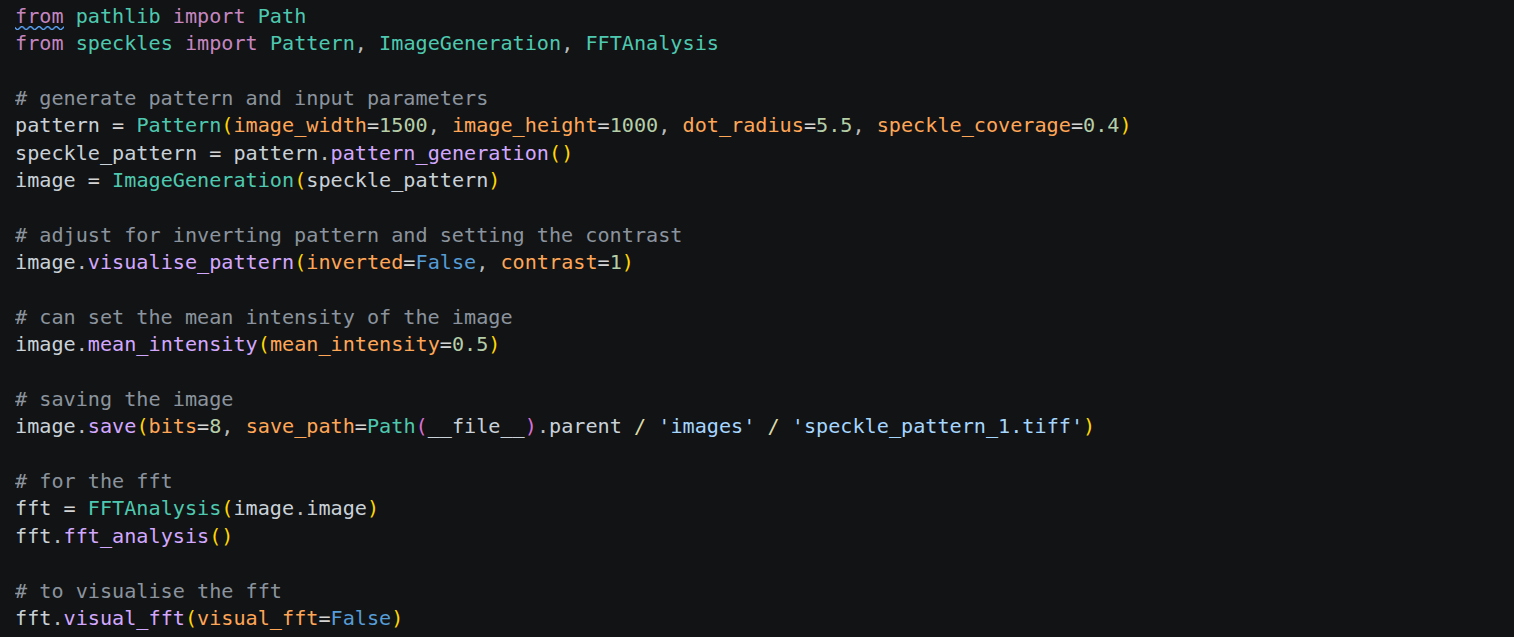Click the bits=8 argument in save
Screen dimensions: 1514x637
185,427
